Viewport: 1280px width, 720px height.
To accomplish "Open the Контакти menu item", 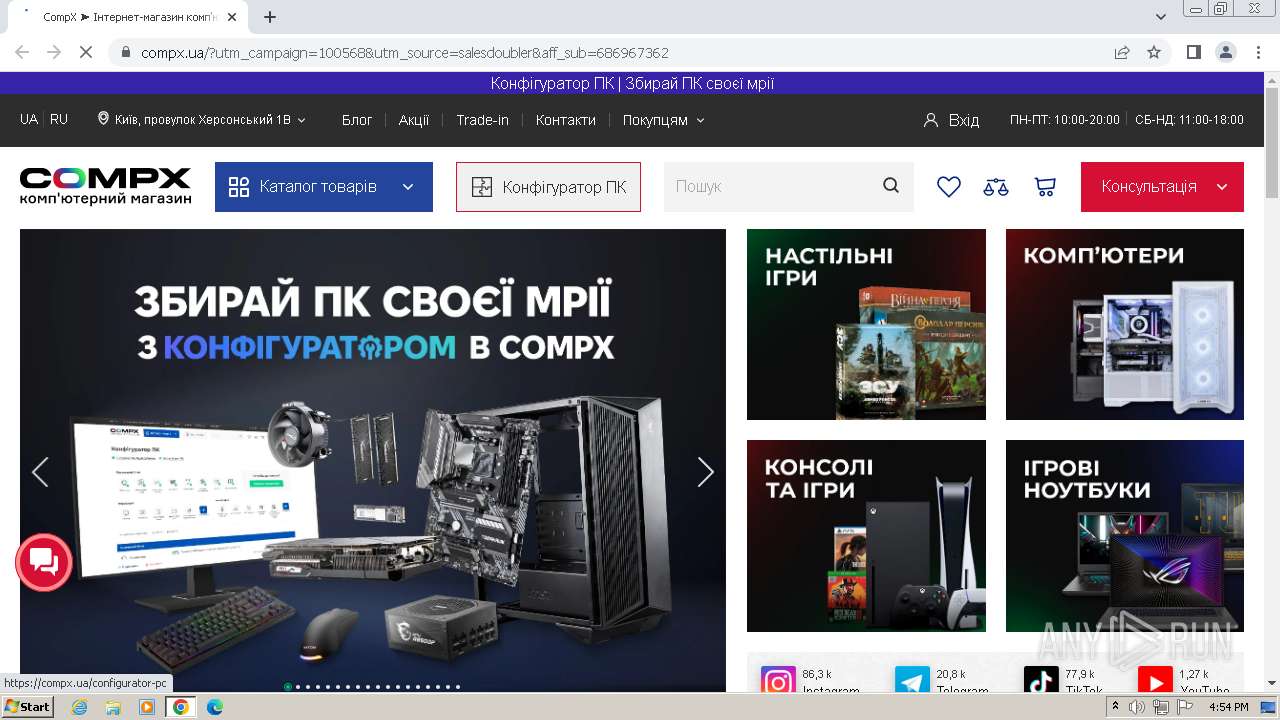I will click(x=565, y=120).
